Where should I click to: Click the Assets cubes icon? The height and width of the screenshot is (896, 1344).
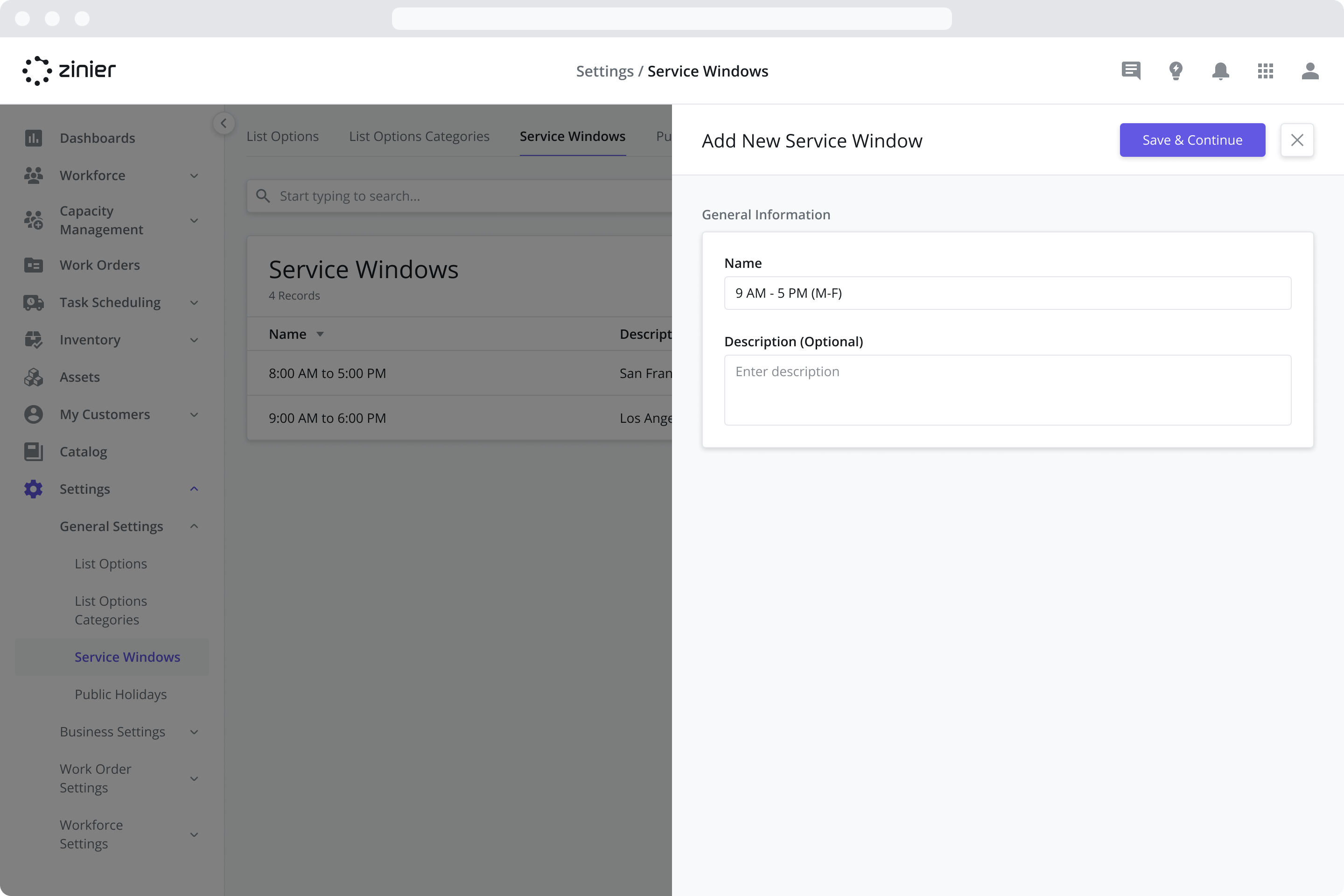[x=33, y=377]
